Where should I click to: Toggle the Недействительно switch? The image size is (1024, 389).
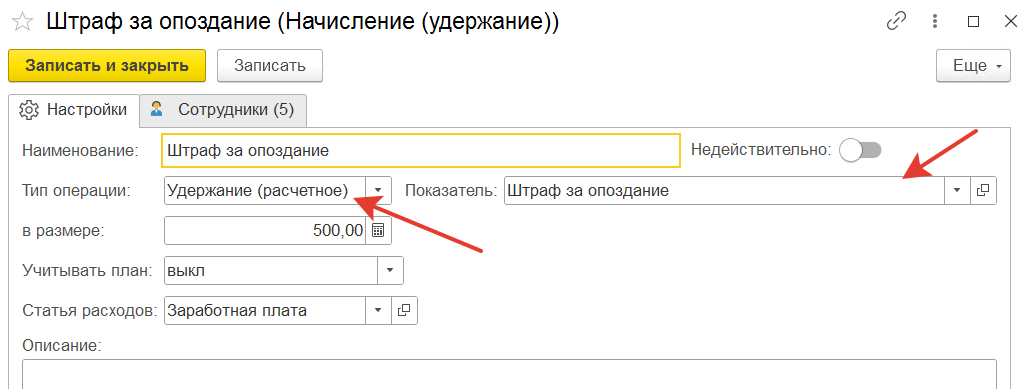[x=861, y=151]
